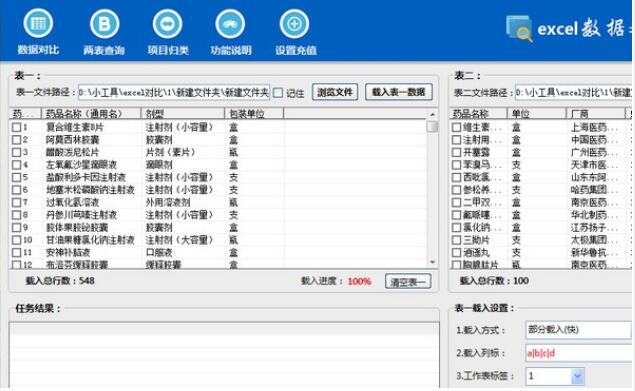The width and height of the screenshot is (635, 391).
Task: Click the 载入表一数据 button
Action: 399,92
